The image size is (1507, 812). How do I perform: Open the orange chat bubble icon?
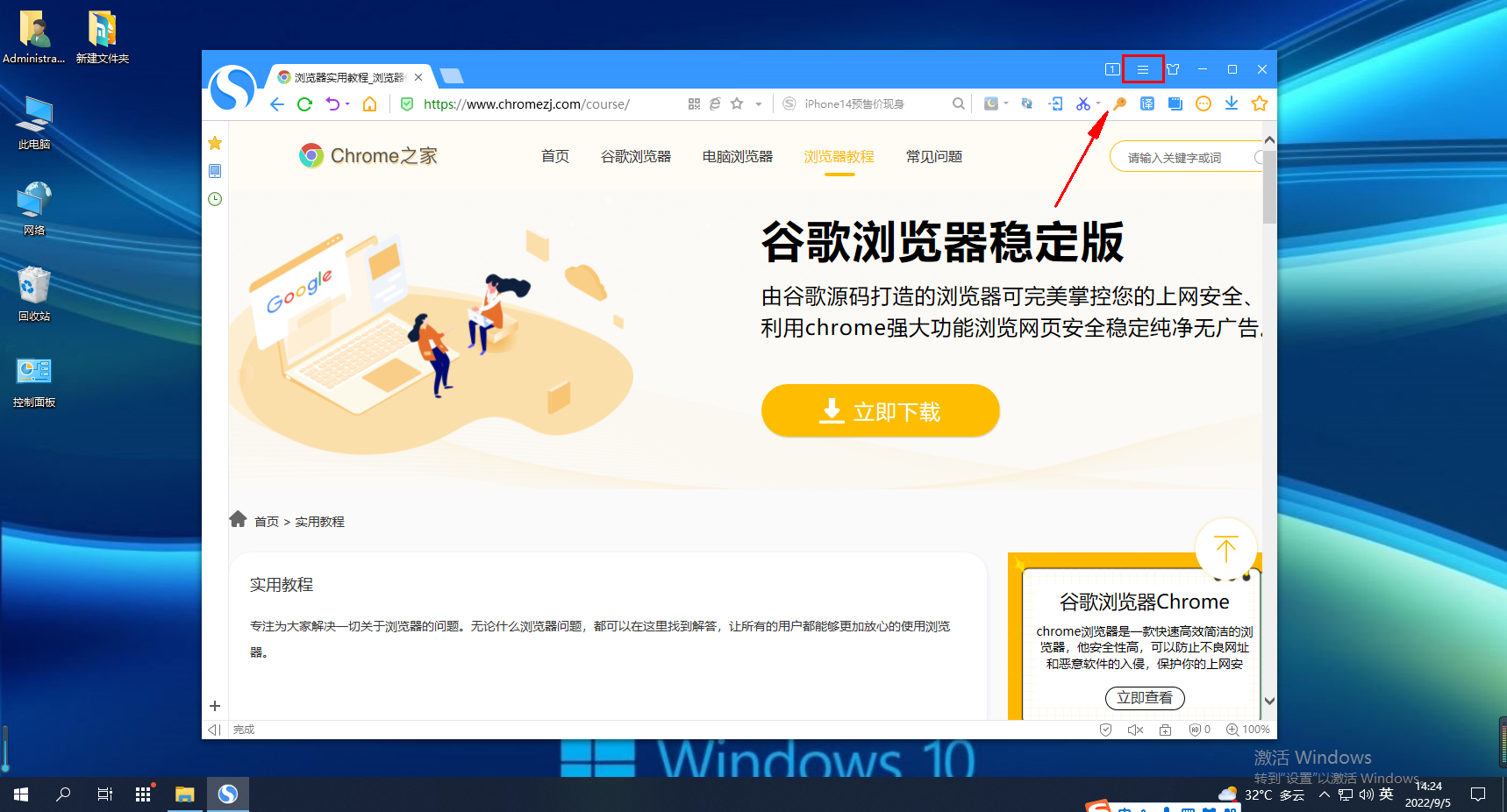click(x=1203, y=103)
